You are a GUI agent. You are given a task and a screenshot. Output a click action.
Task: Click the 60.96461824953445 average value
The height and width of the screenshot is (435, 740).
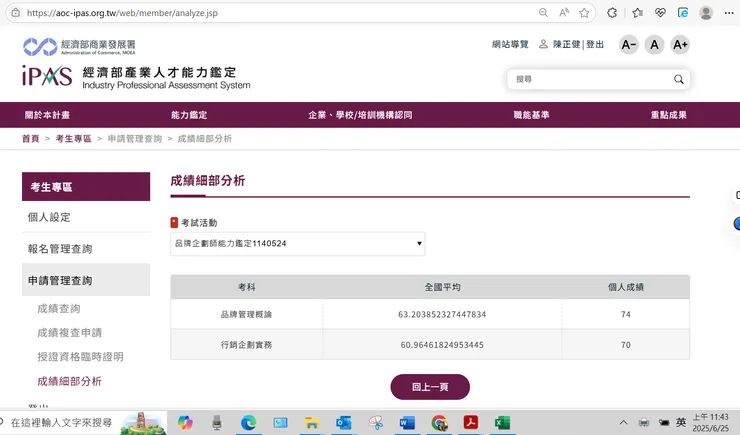click(442, 345)
